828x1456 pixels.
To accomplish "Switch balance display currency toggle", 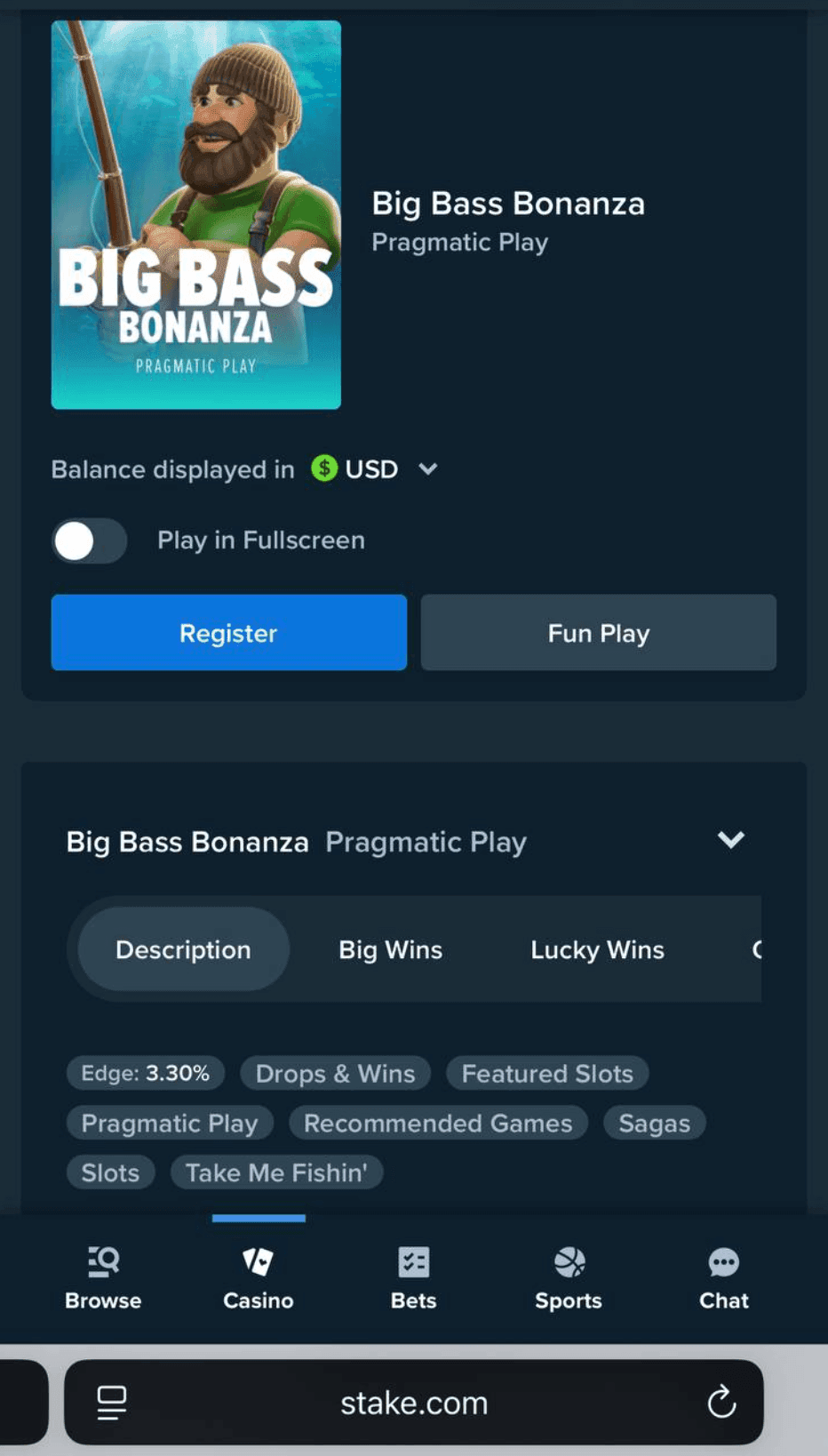I will click(88, 540).
